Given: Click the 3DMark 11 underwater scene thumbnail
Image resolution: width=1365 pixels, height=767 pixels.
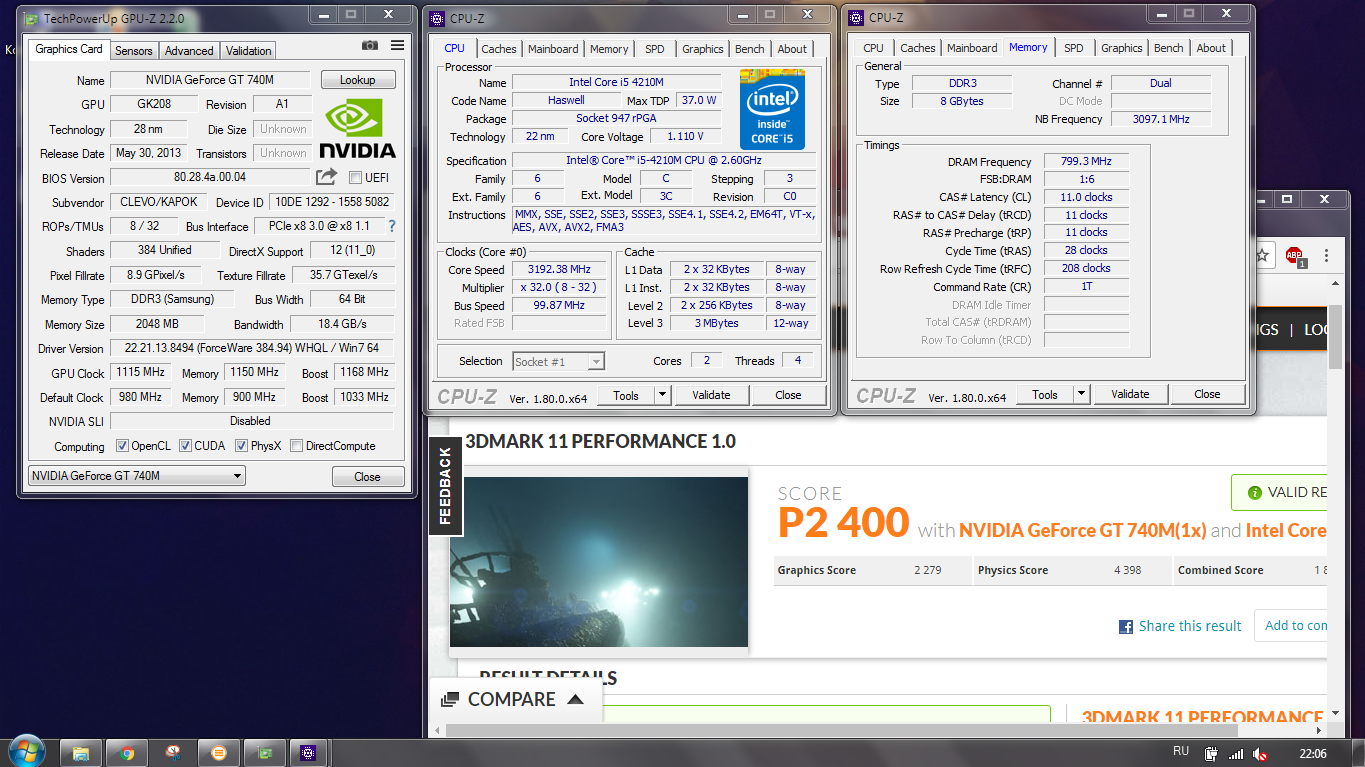Looking at the screenshot, I should 599,562.
